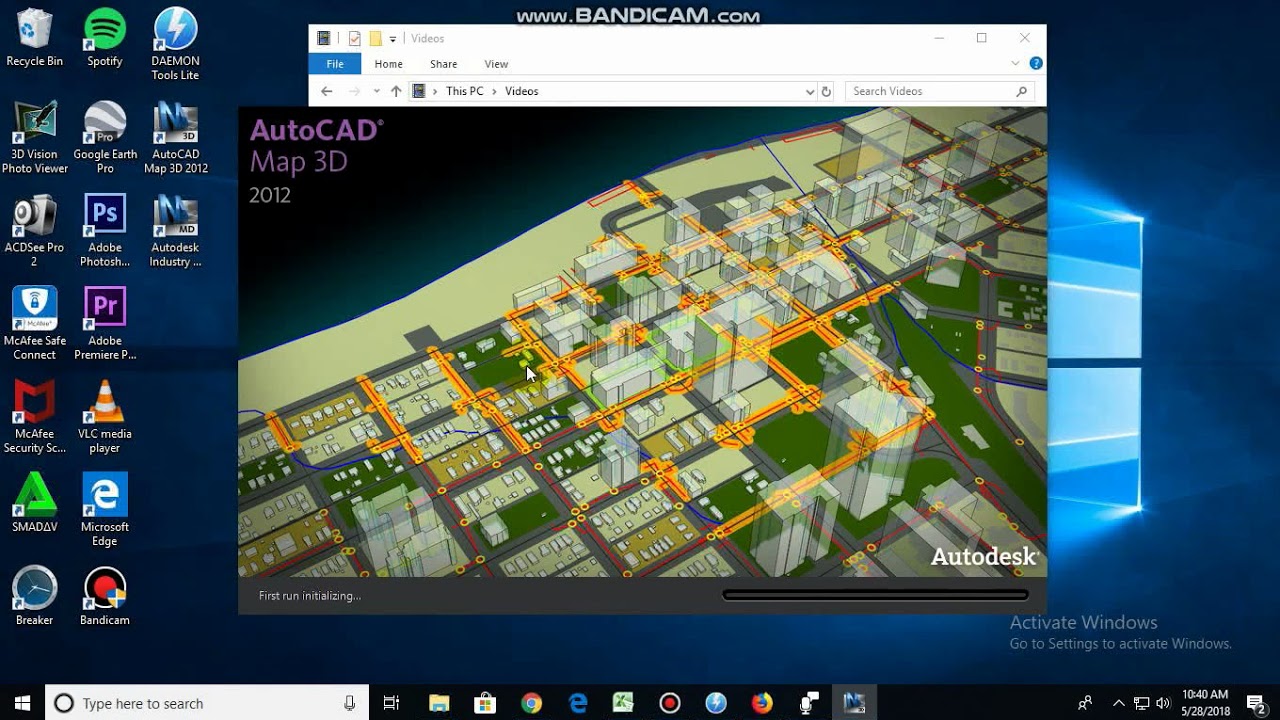Launch VLC media player shortcut
The width and height of the screenshot is (1280, 720).
point(105,417)
